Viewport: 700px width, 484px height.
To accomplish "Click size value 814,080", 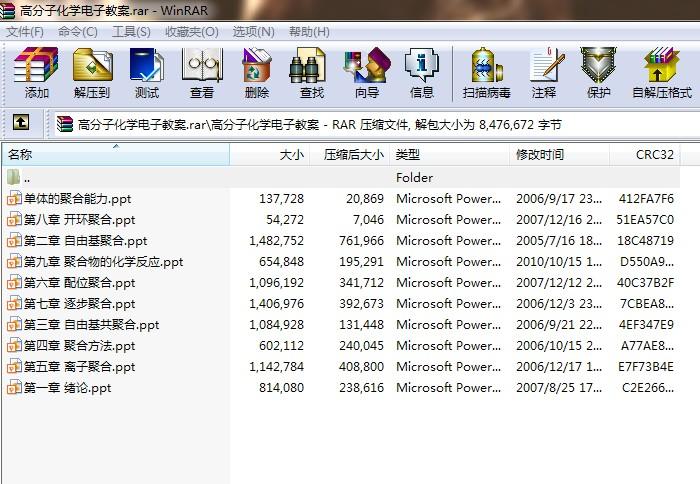I will (x=281, y=387).
